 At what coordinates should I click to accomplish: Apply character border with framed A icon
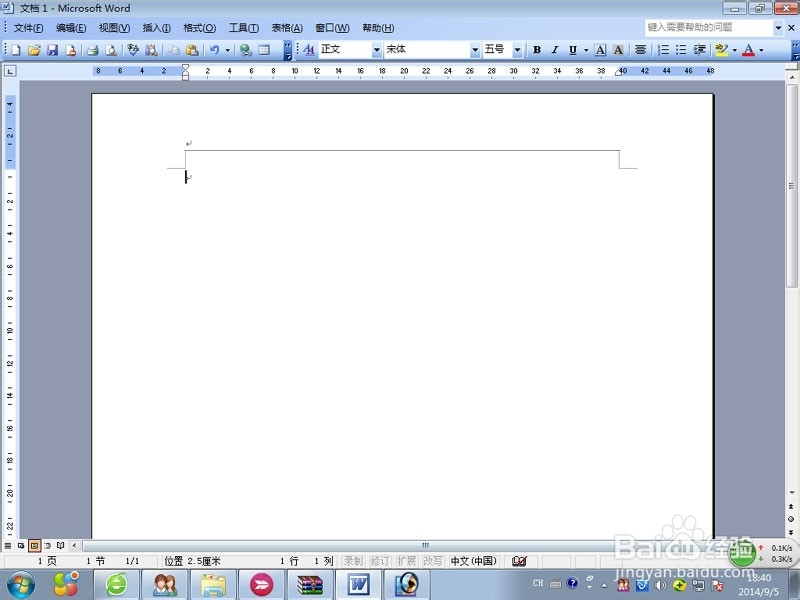[601, 50]
